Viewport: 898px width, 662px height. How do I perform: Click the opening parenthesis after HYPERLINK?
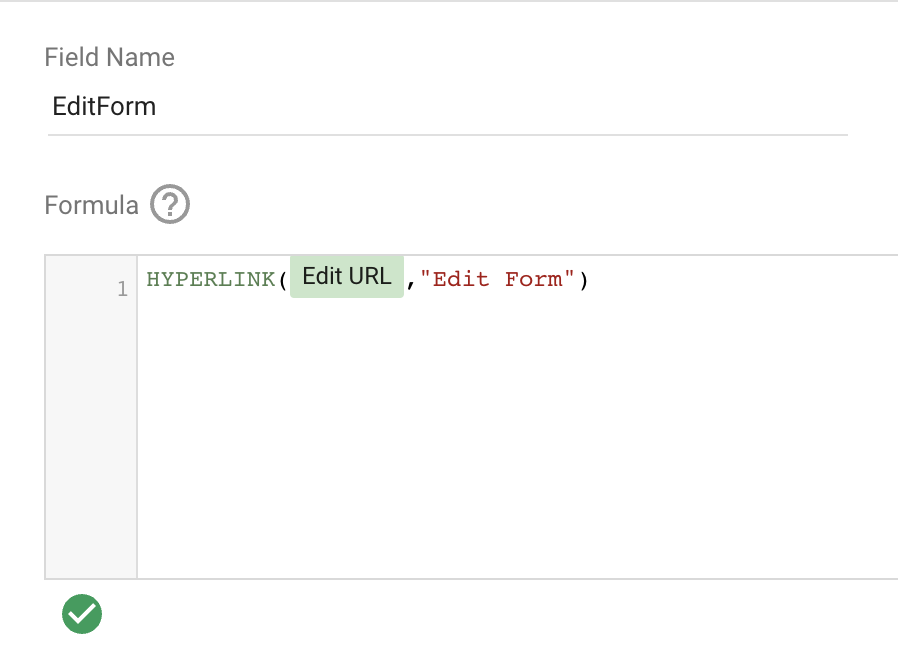pyautogui.click(x=283, y=280)
